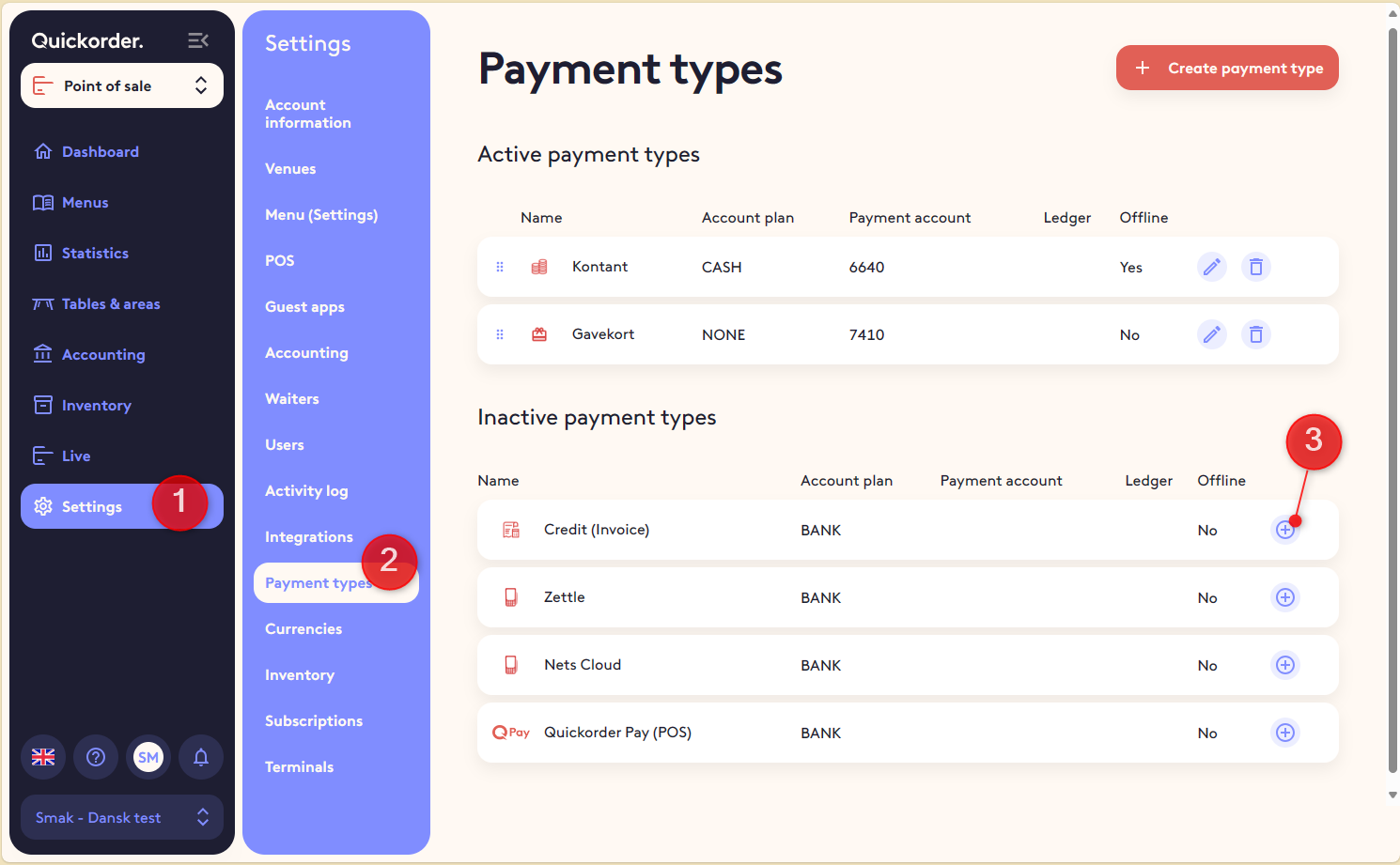Activate Nets Cloud with plus icon
Image resolution: width=1400 pixels, height=865 pixels.
pos(1285,665)
